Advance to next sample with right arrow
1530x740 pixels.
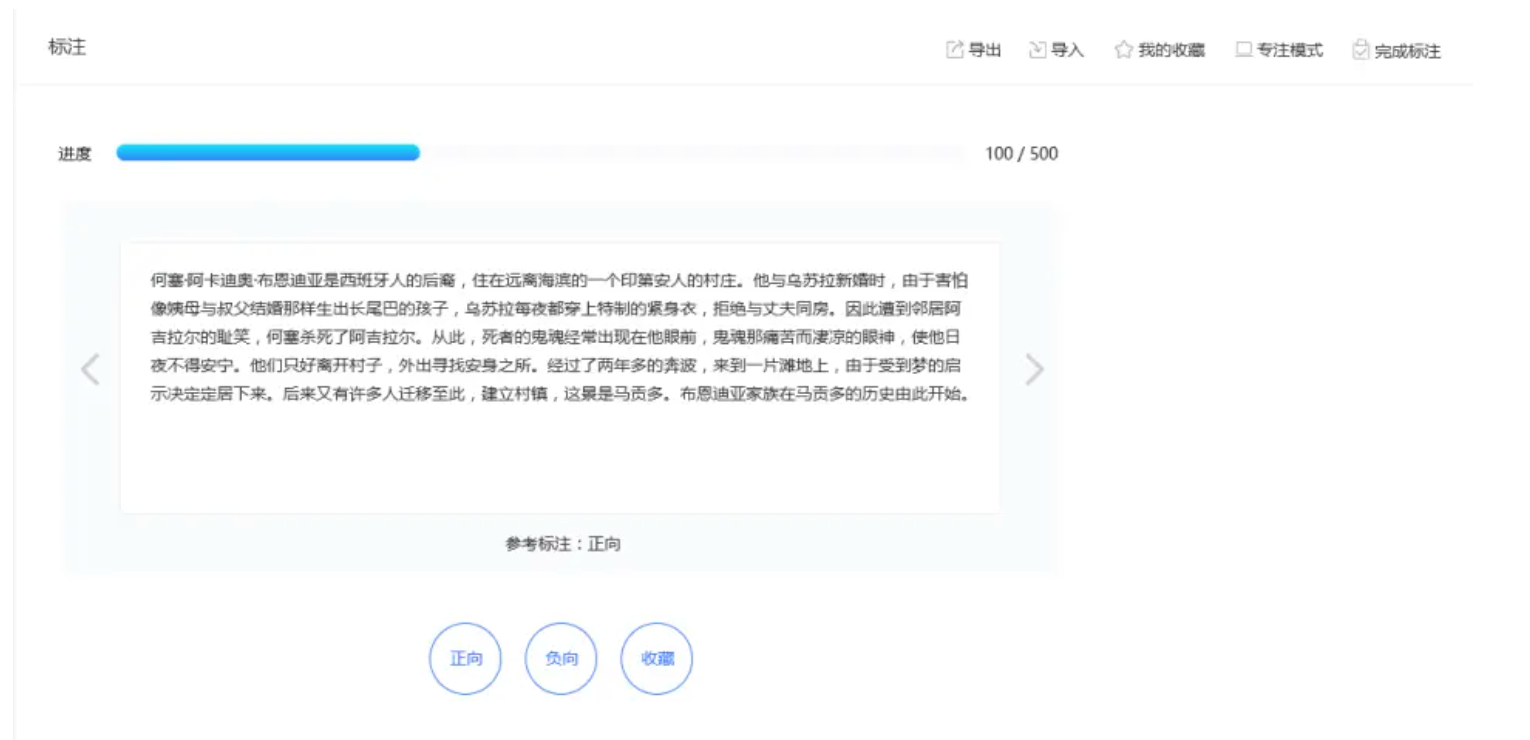(1034, 370)
